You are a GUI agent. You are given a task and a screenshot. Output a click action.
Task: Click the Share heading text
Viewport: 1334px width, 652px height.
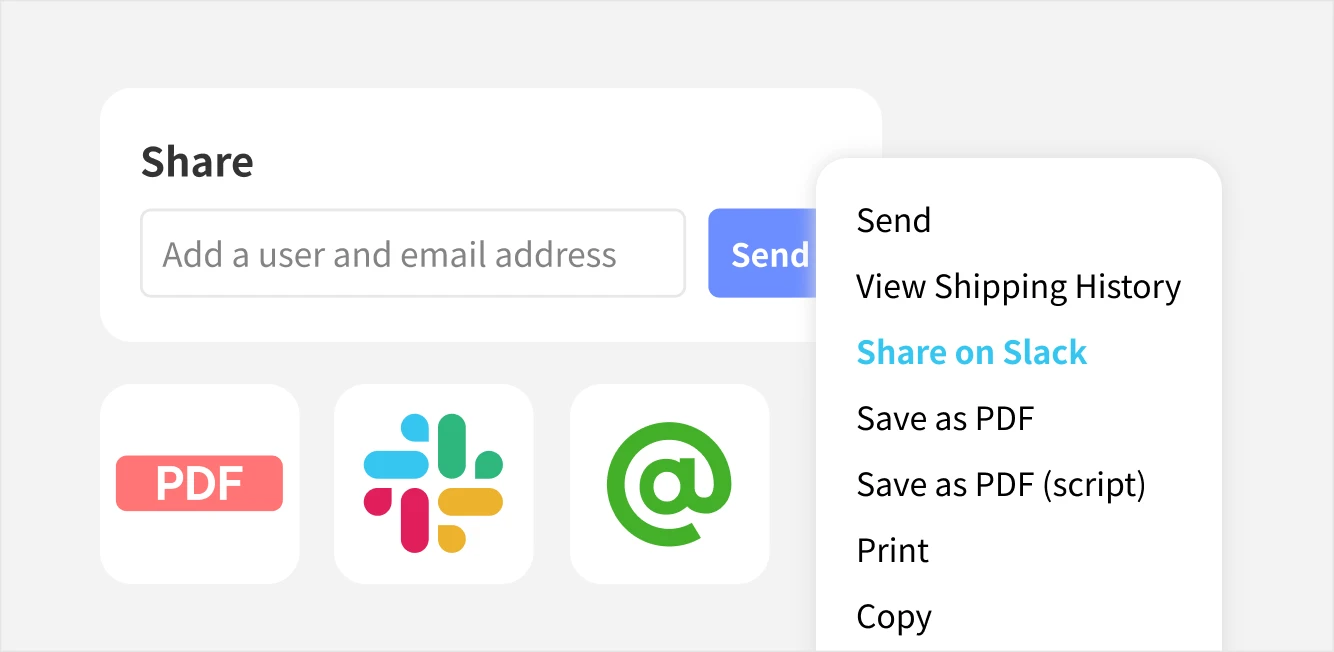click(x=197, y=161)
